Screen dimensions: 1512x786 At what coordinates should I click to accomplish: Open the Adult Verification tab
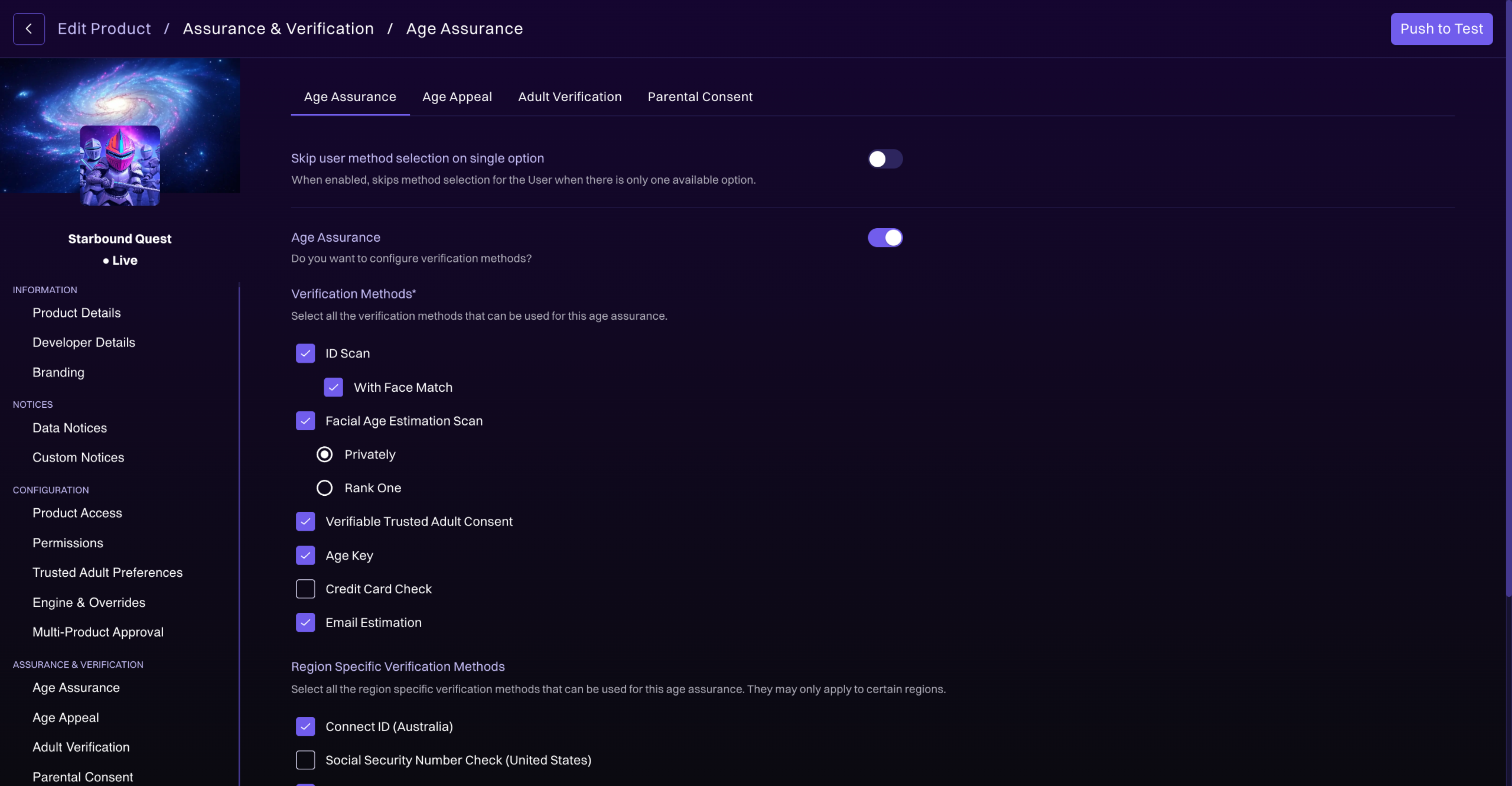click(569, 97)
